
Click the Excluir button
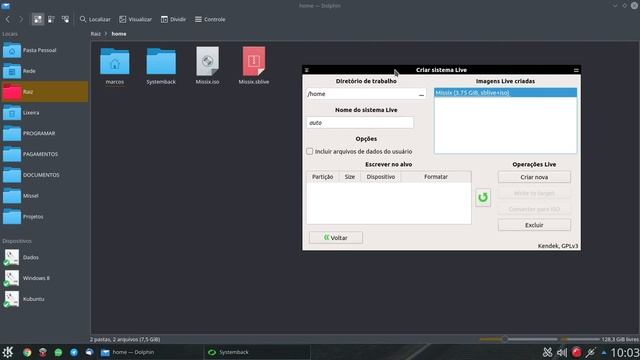[x=534, y=225]
